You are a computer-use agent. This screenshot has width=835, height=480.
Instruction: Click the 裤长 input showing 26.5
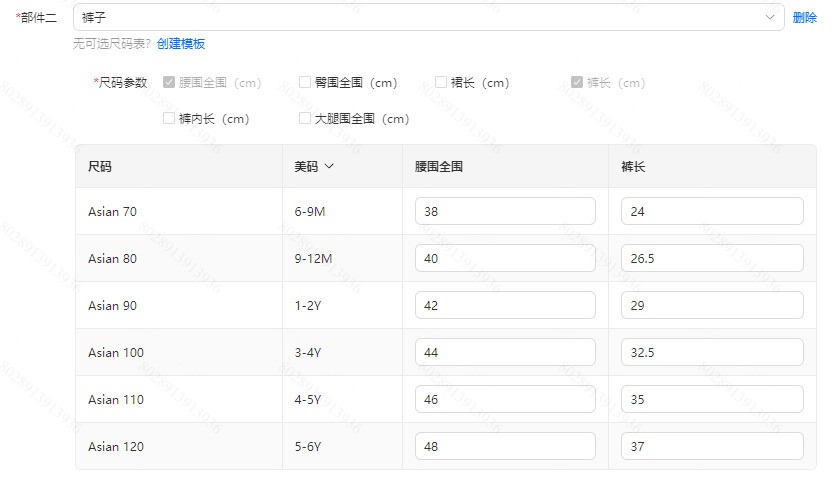[x=711, y=258]
